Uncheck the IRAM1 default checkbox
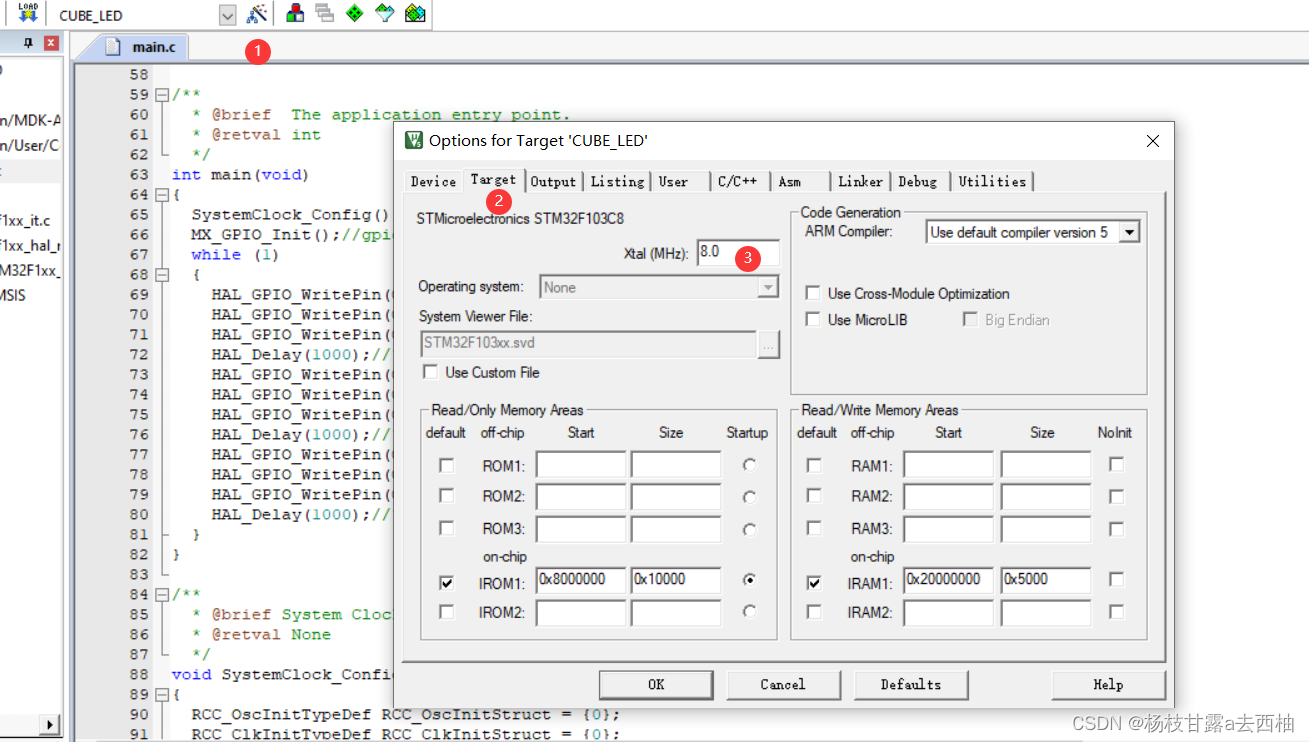This screenshot has width=1309, height=742. [x=814, y=581]
